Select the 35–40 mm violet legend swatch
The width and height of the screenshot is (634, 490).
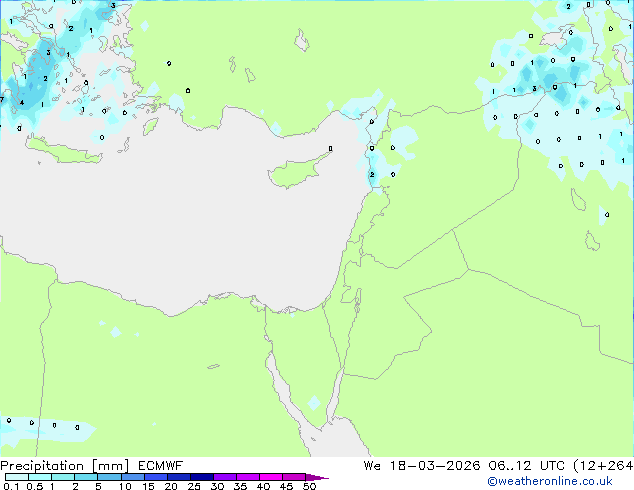click(x=247, y=477)
